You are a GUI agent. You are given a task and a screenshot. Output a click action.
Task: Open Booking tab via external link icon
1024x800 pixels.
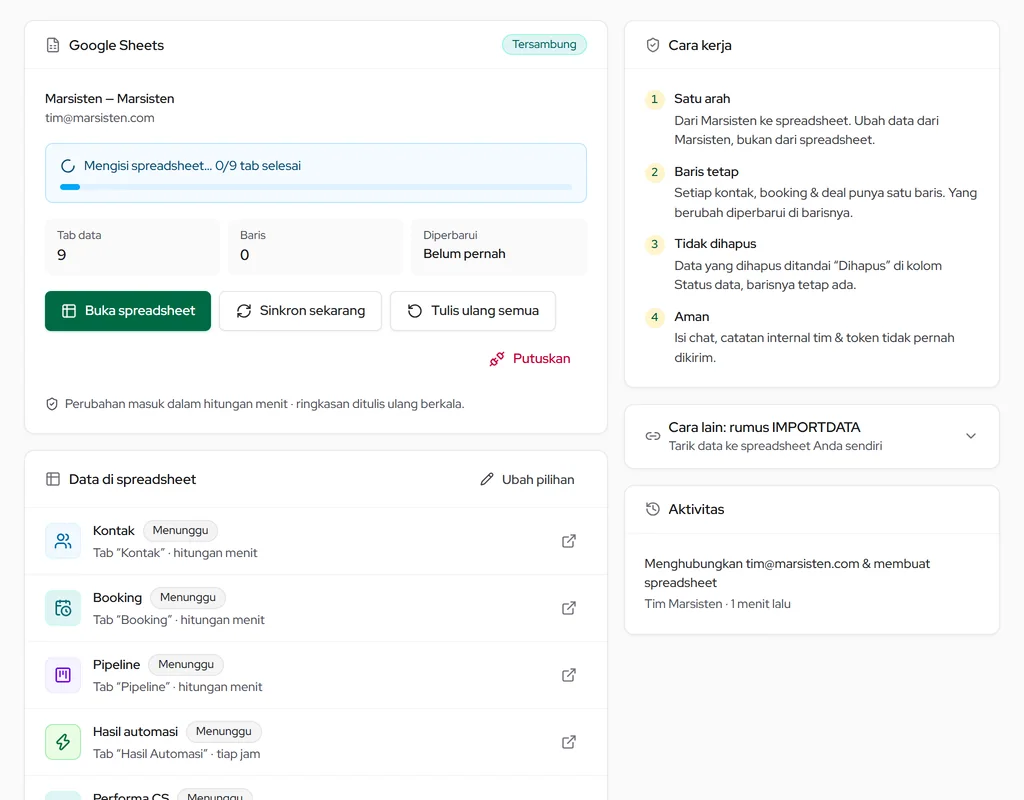click(x=569, y=608)
